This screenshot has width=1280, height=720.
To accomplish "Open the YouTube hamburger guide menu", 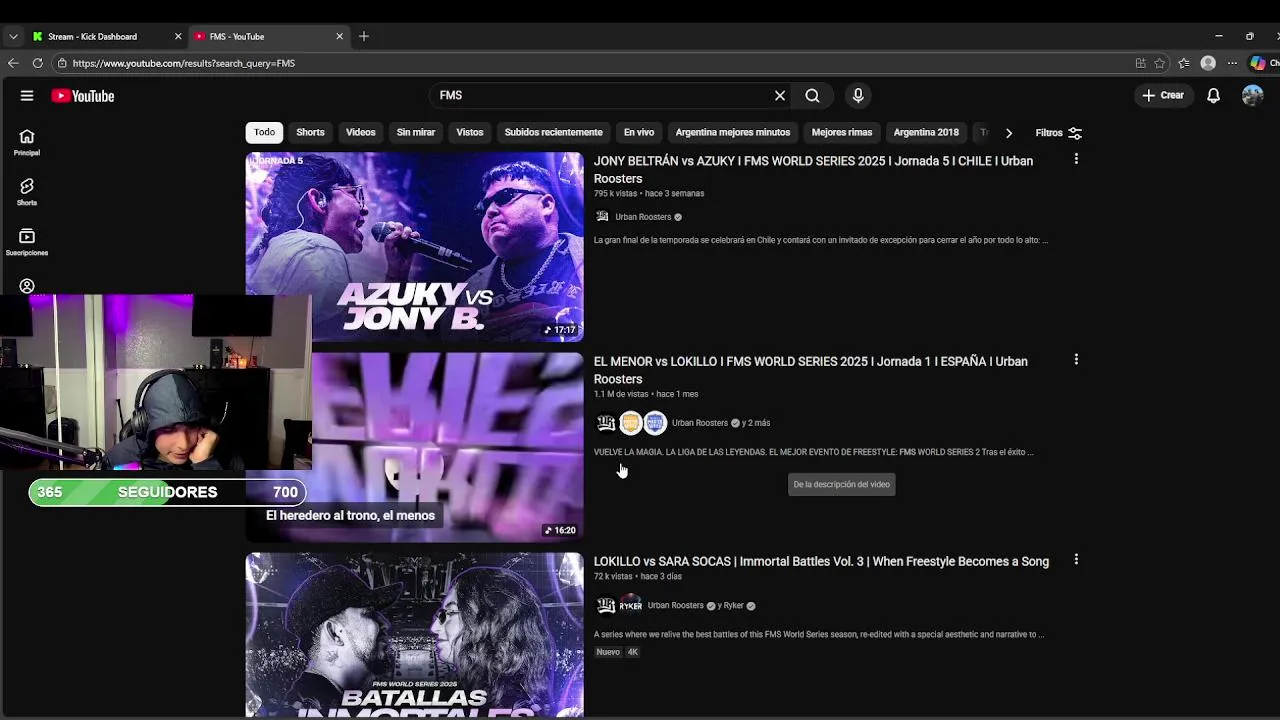I will tap(27, 96).
